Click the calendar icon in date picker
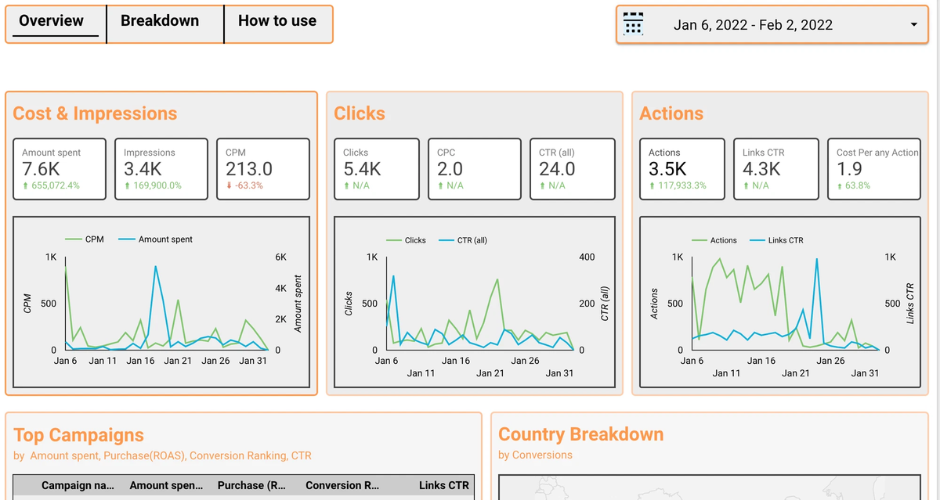The height and width of the screenshot is (500, 940). (633, 25)
